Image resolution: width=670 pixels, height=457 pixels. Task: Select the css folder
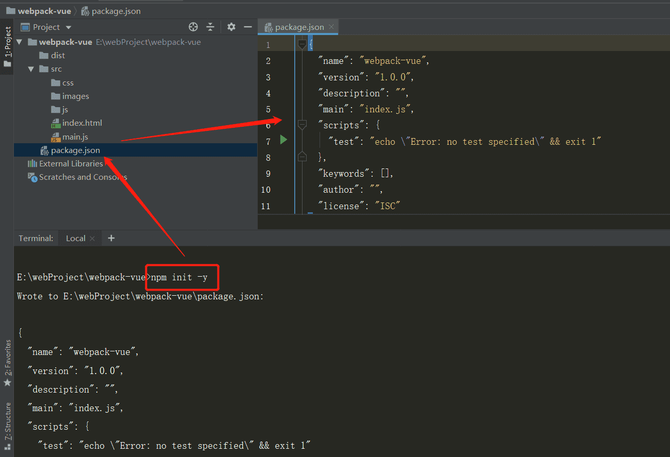(x=62, y=82)
